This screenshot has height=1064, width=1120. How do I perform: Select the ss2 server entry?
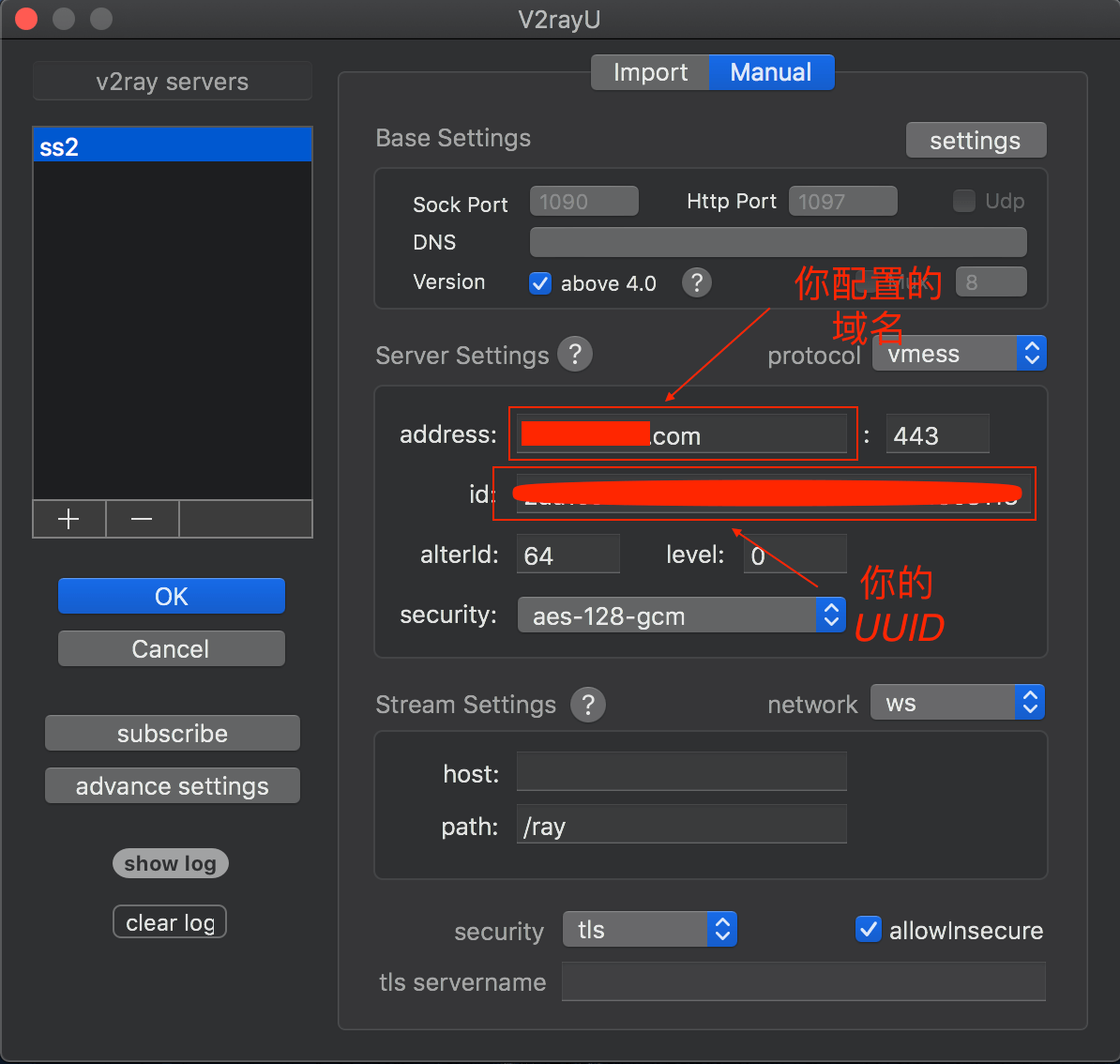tap(173, 145)
